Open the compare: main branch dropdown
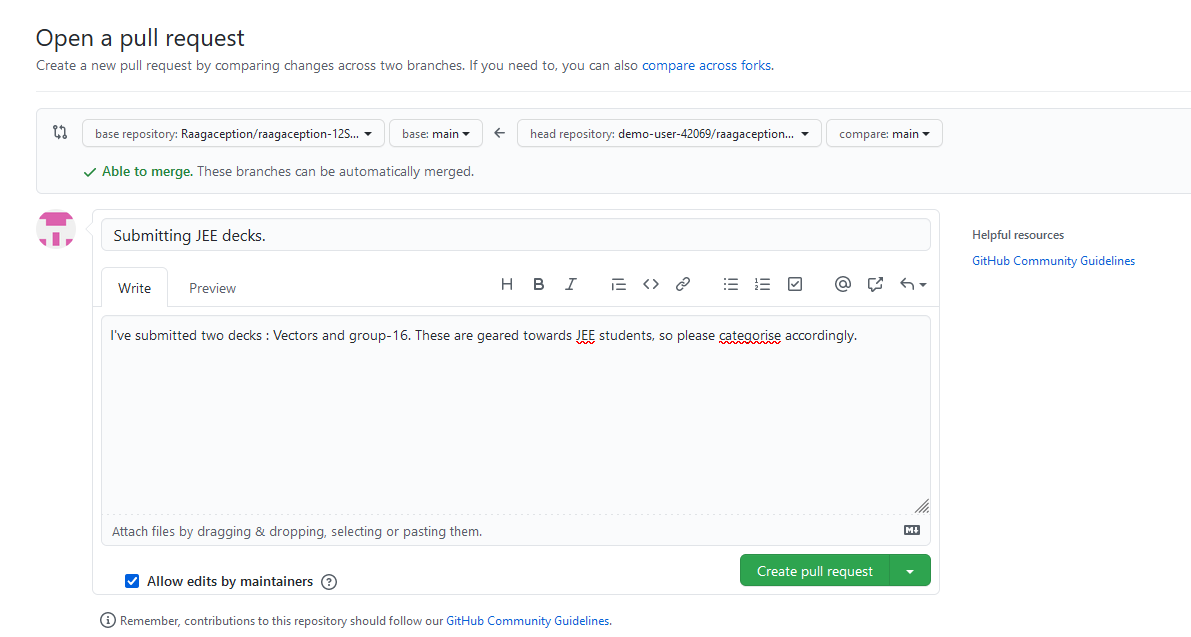Screen dimensions: 1191x637 click(x=884, y=134)
